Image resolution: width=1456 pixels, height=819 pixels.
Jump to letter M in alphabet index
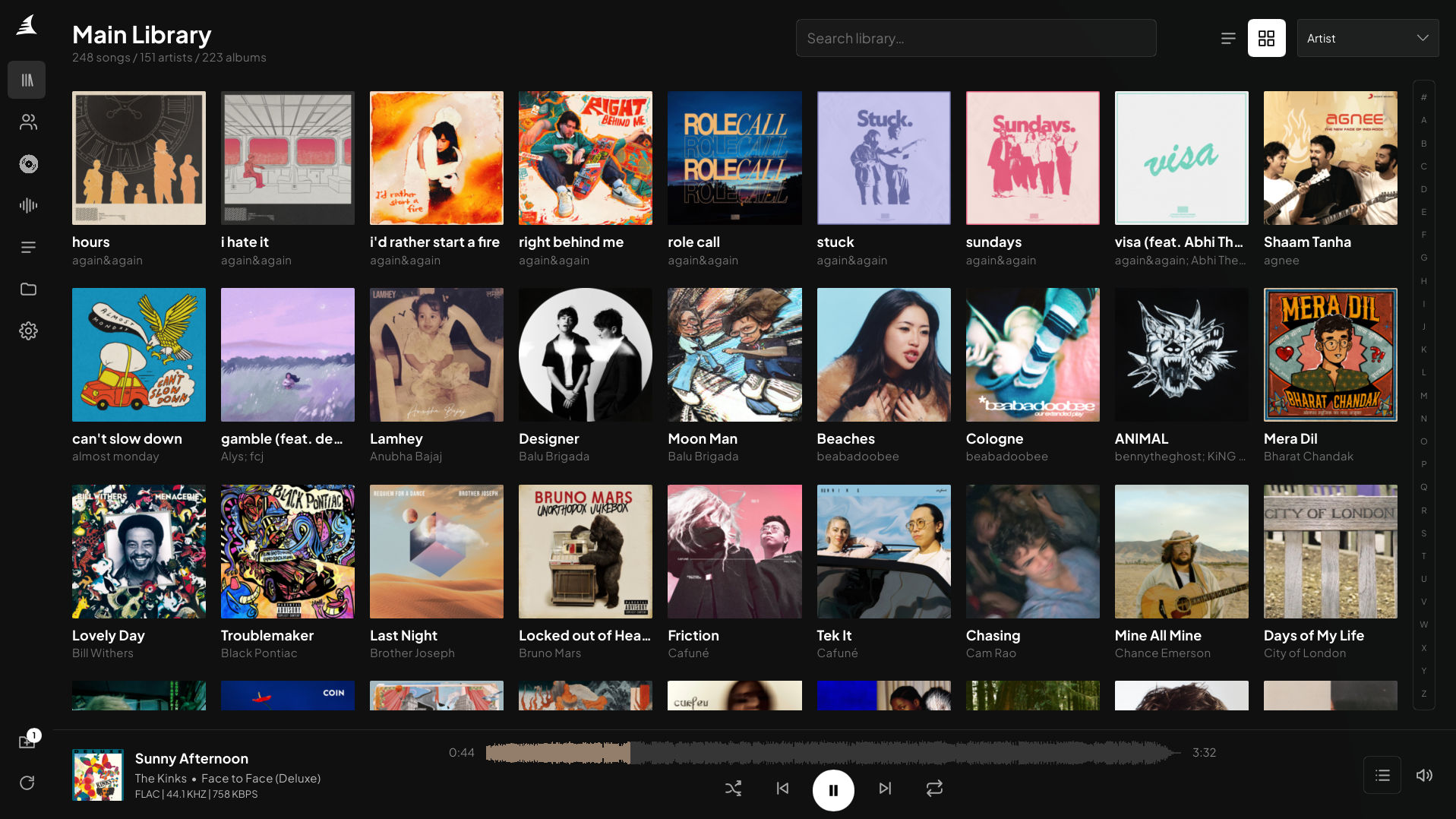(x=1423, y=396)
